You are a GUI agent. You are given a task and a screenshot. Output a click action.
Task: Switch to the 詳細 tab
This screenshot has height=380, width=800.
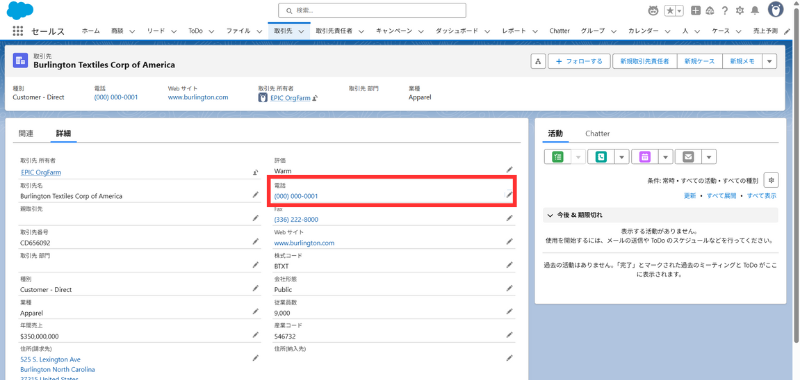point(63,134)
